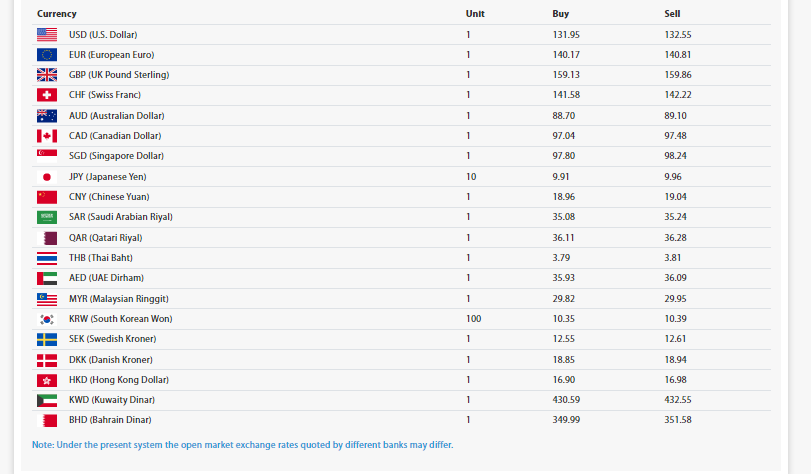The height and width of the screenshot is (474, 811).
Task: Click the Sell column header
Action: point(672,14)
